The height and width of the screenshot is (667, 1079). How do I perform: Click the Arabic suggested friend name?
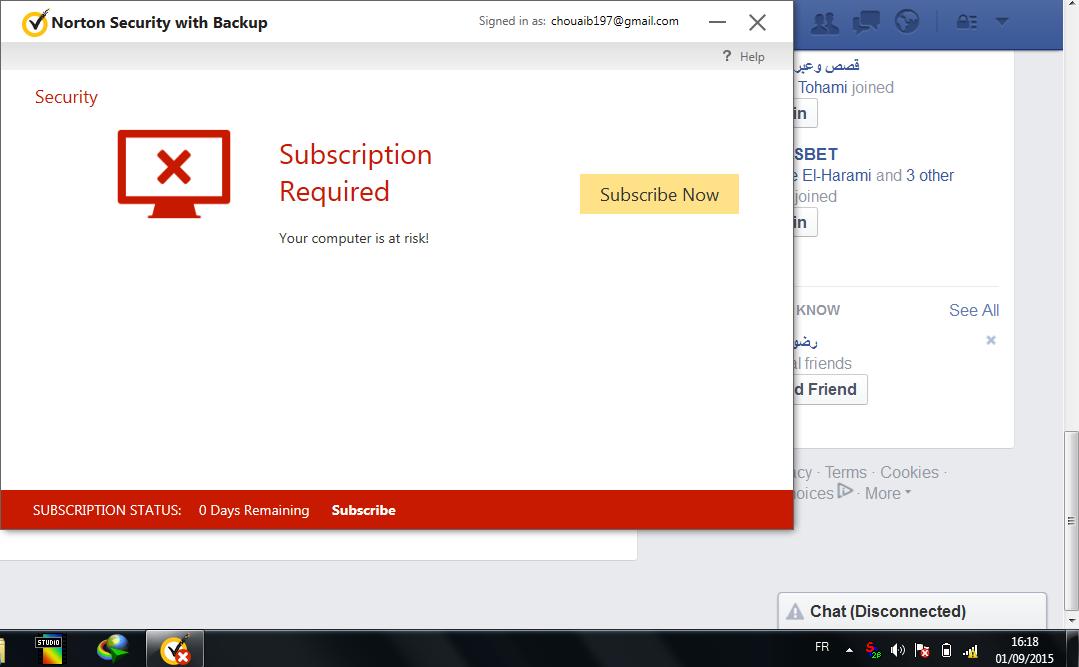(x=805, y=341)
